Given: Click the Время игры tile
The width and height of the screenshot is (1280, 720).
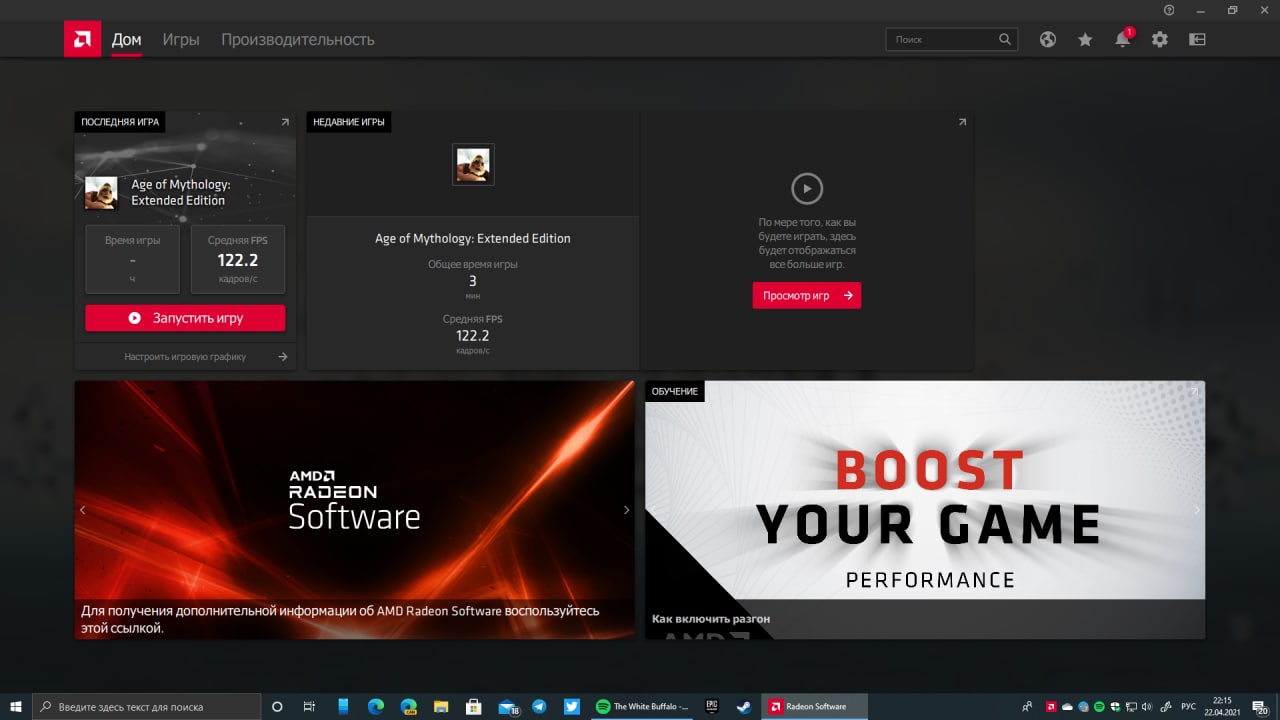Looking at the screenshot, I should coord(132,259).
